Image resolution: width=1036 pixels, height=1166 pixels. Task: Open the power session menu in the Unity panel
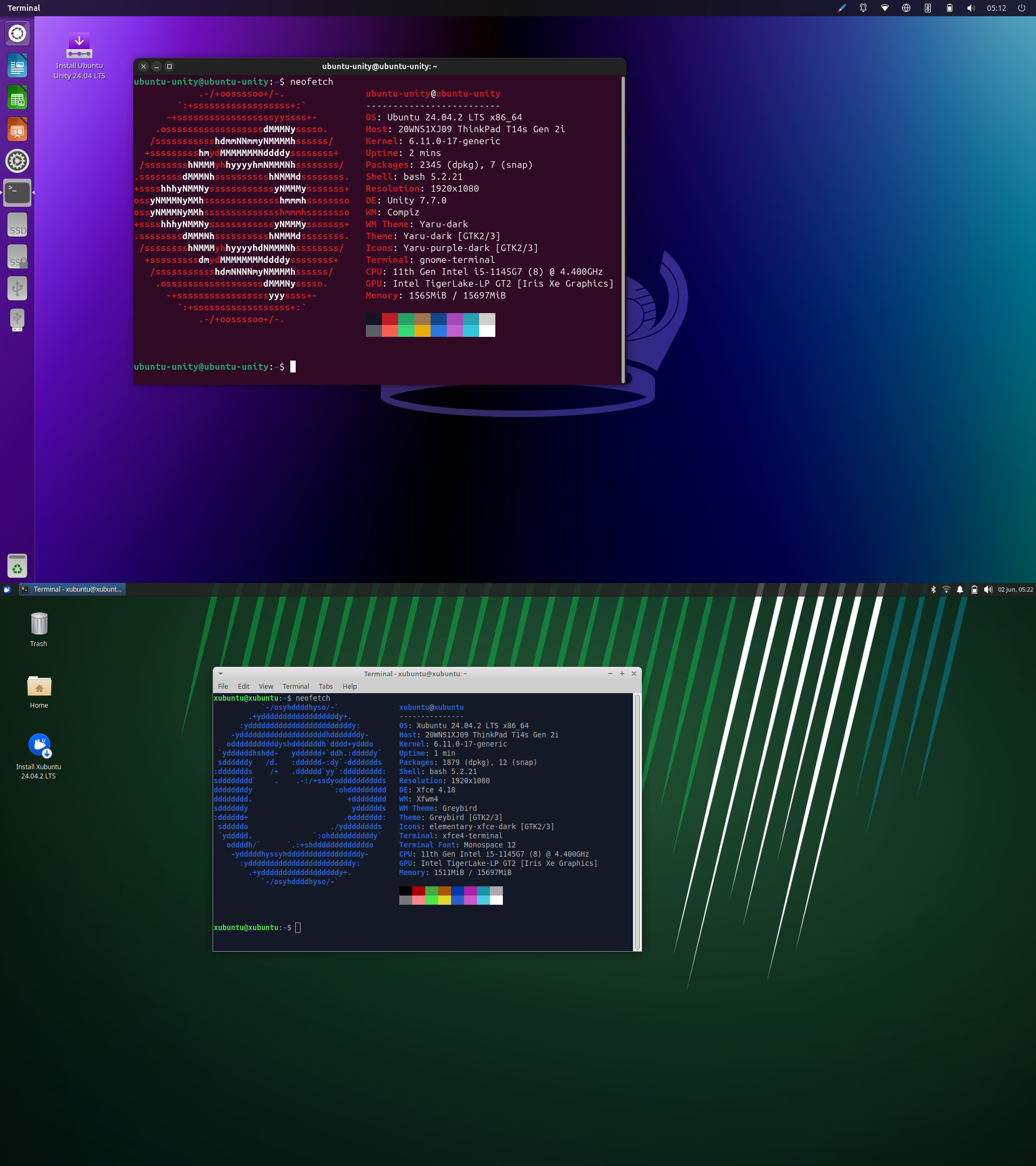click(1022, 8)
